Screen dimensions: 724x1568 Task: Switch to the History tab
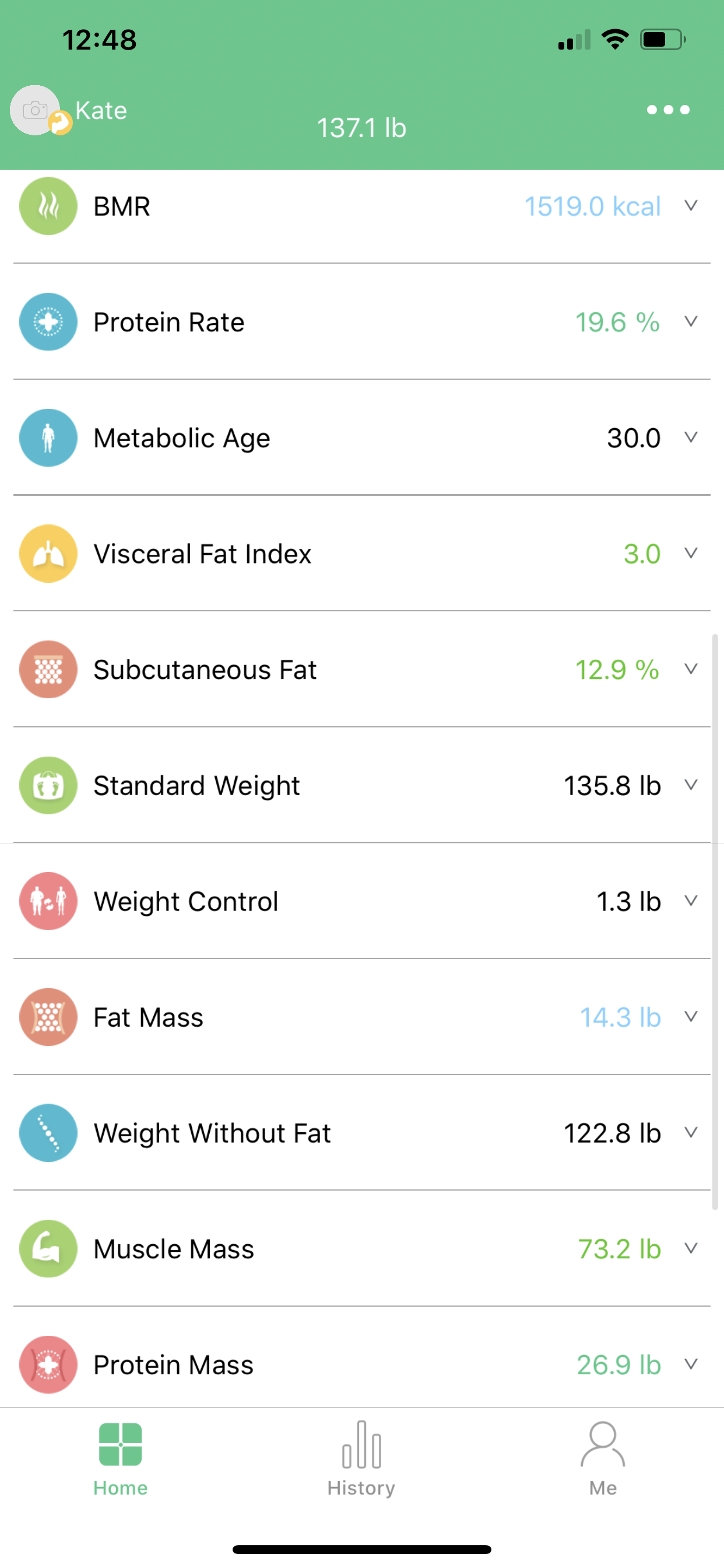pos(361,1458)
